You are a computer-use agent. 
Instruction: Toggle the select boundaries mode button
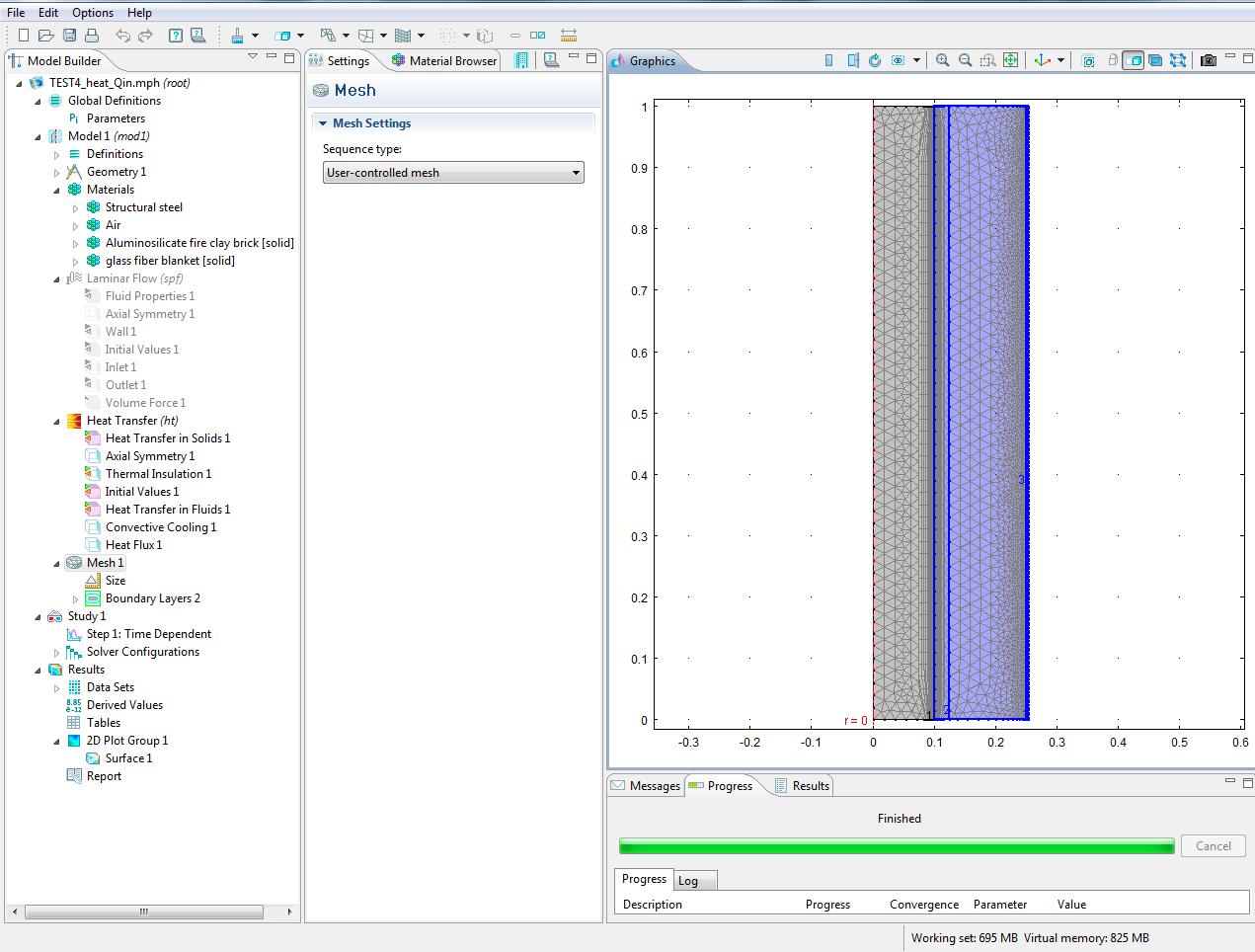1154,60
